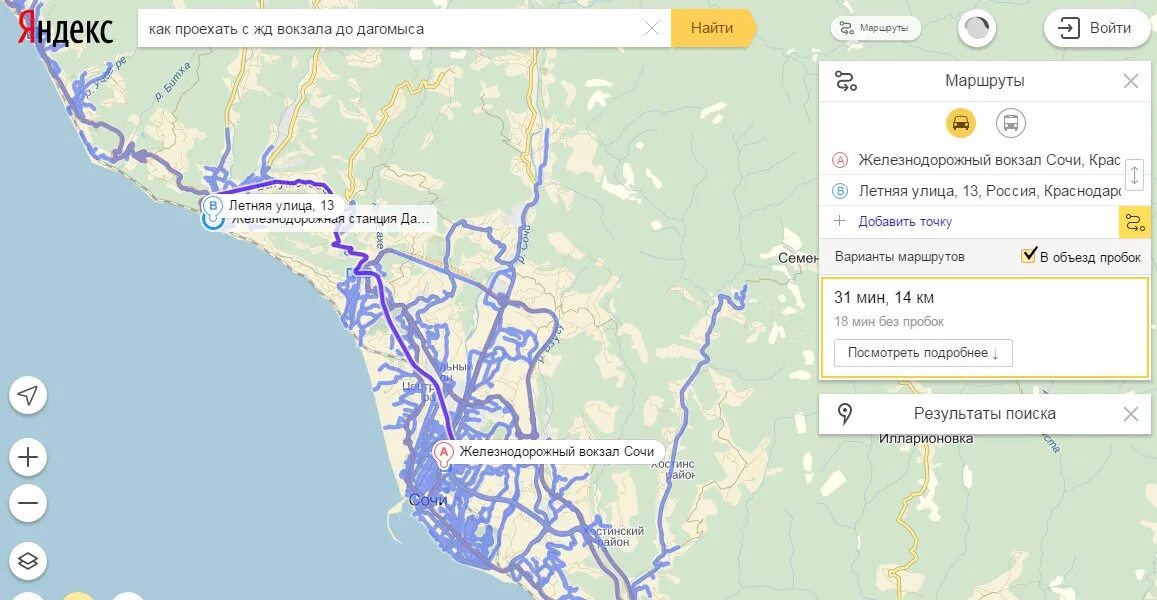Viewport: 1157px width, 600px height.
Task: Select the 31 мин, 14 км route option
Action: click(984, 327)
